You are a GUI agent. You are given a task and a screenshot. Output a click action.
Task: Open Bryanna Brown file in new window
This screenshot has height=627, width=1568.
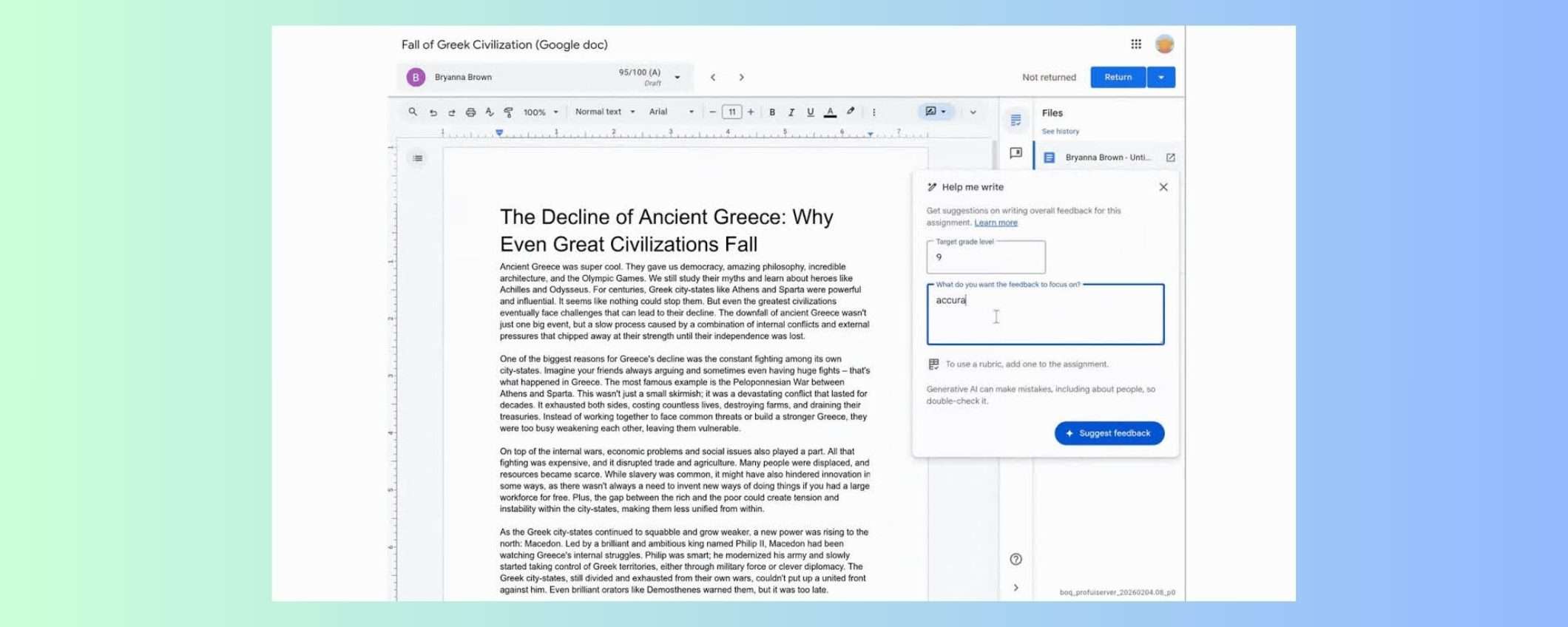[x=1170, y=157]
